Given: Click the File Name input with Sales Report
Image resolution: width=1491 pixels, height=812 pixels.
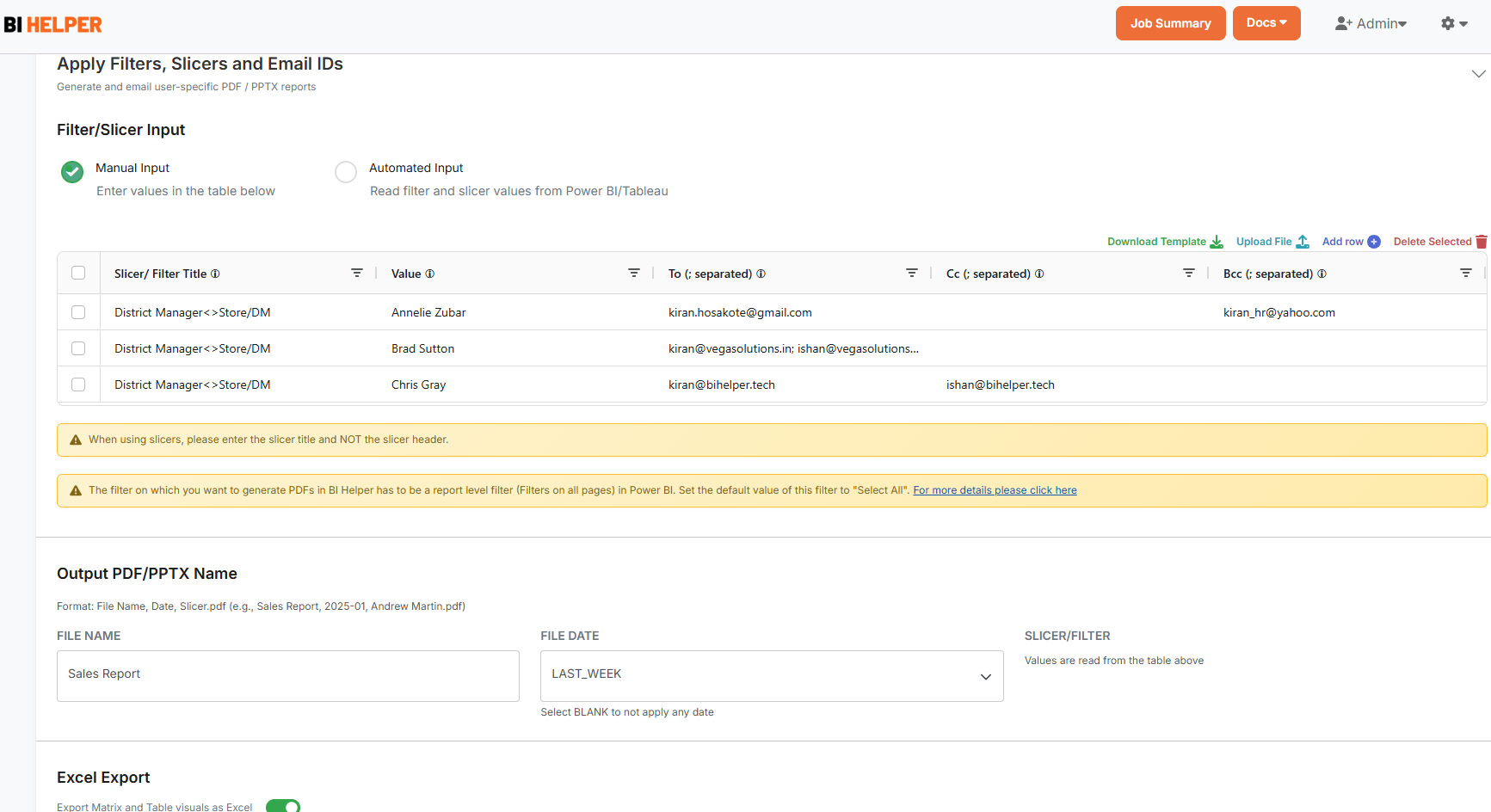Looking at the screenshot, I should pyautogui.click(x=288, y=675).
